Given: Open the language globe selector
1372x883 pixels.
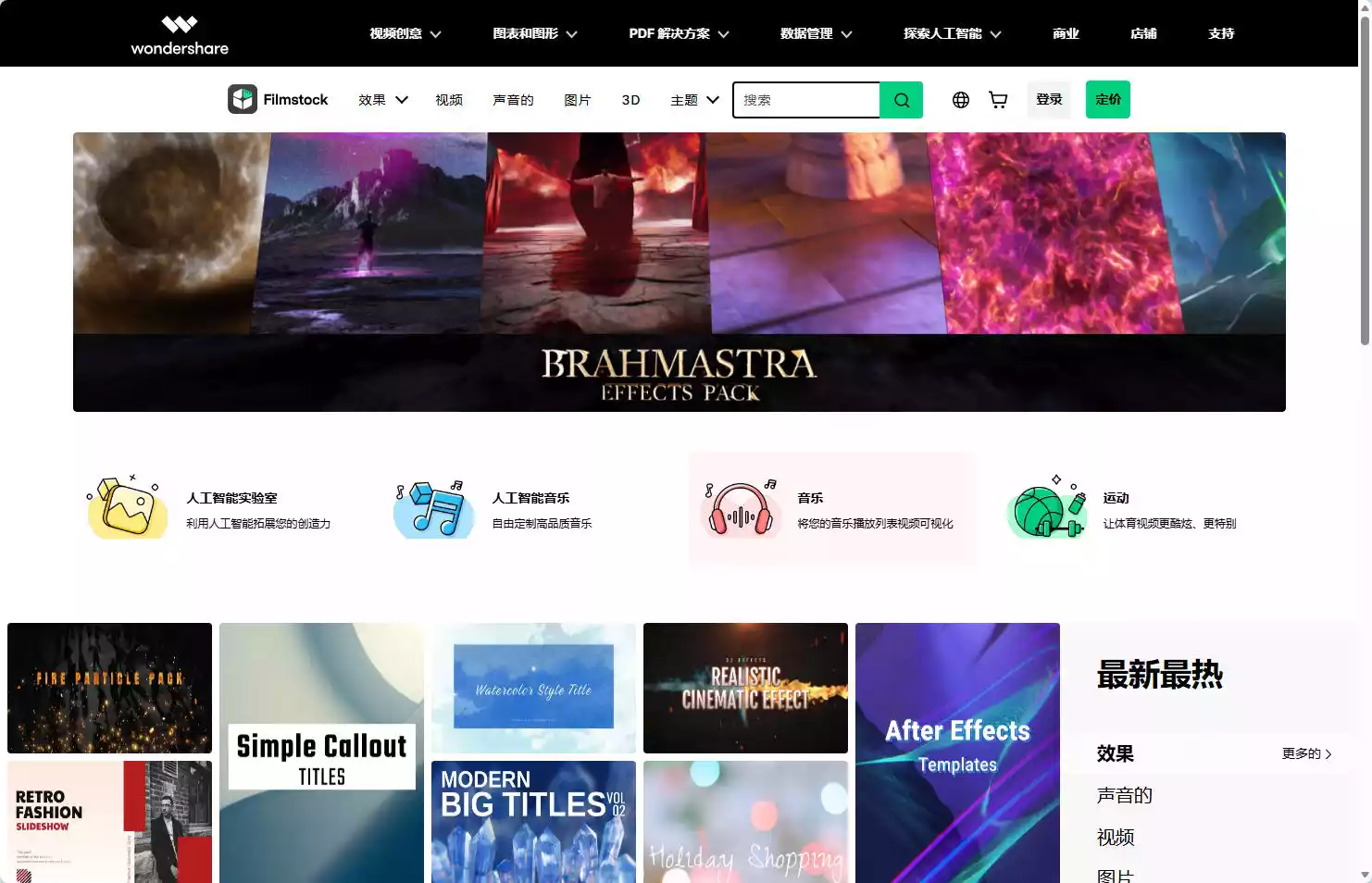Looking at the screenshot, I should click(961, 100).
